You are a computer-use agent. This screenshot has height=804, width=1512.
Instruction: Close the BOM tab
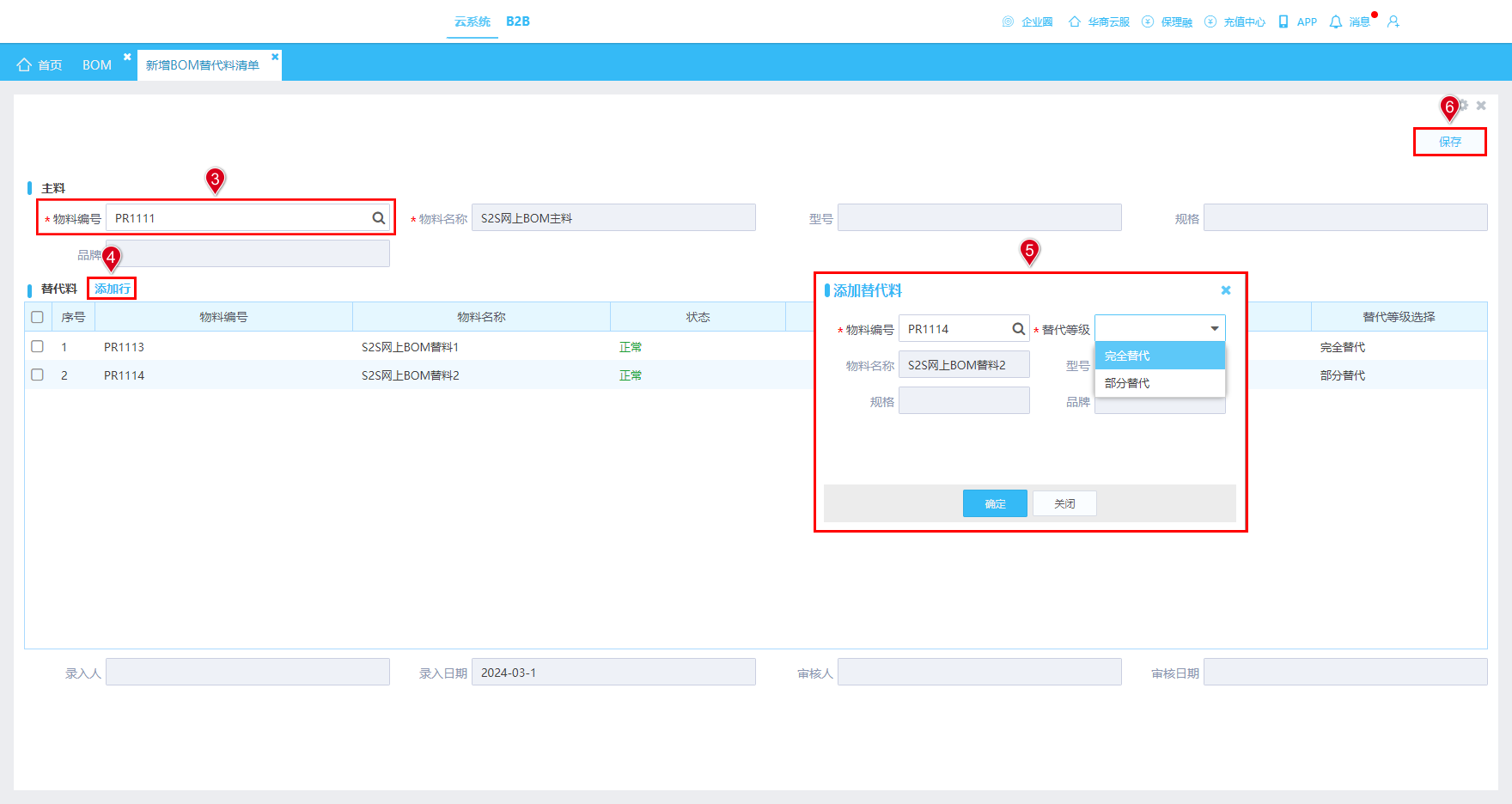coord(127,57)
